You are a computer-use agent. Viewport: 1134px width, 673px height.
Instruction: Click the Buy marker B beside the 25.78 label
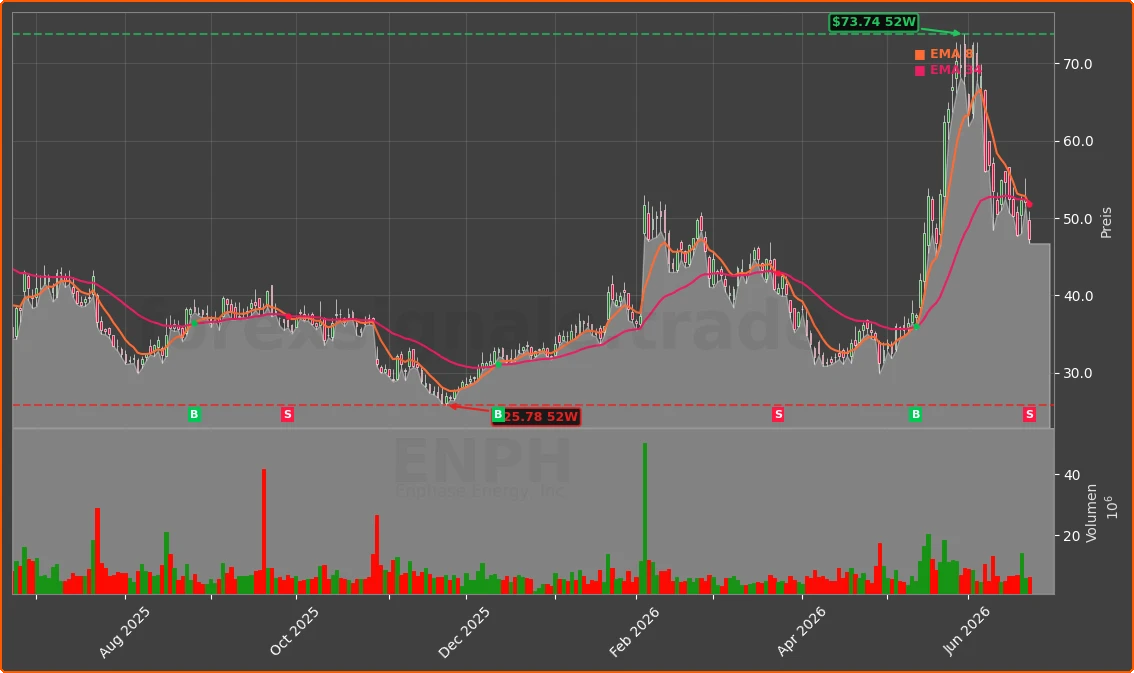(x=498, y=414)
